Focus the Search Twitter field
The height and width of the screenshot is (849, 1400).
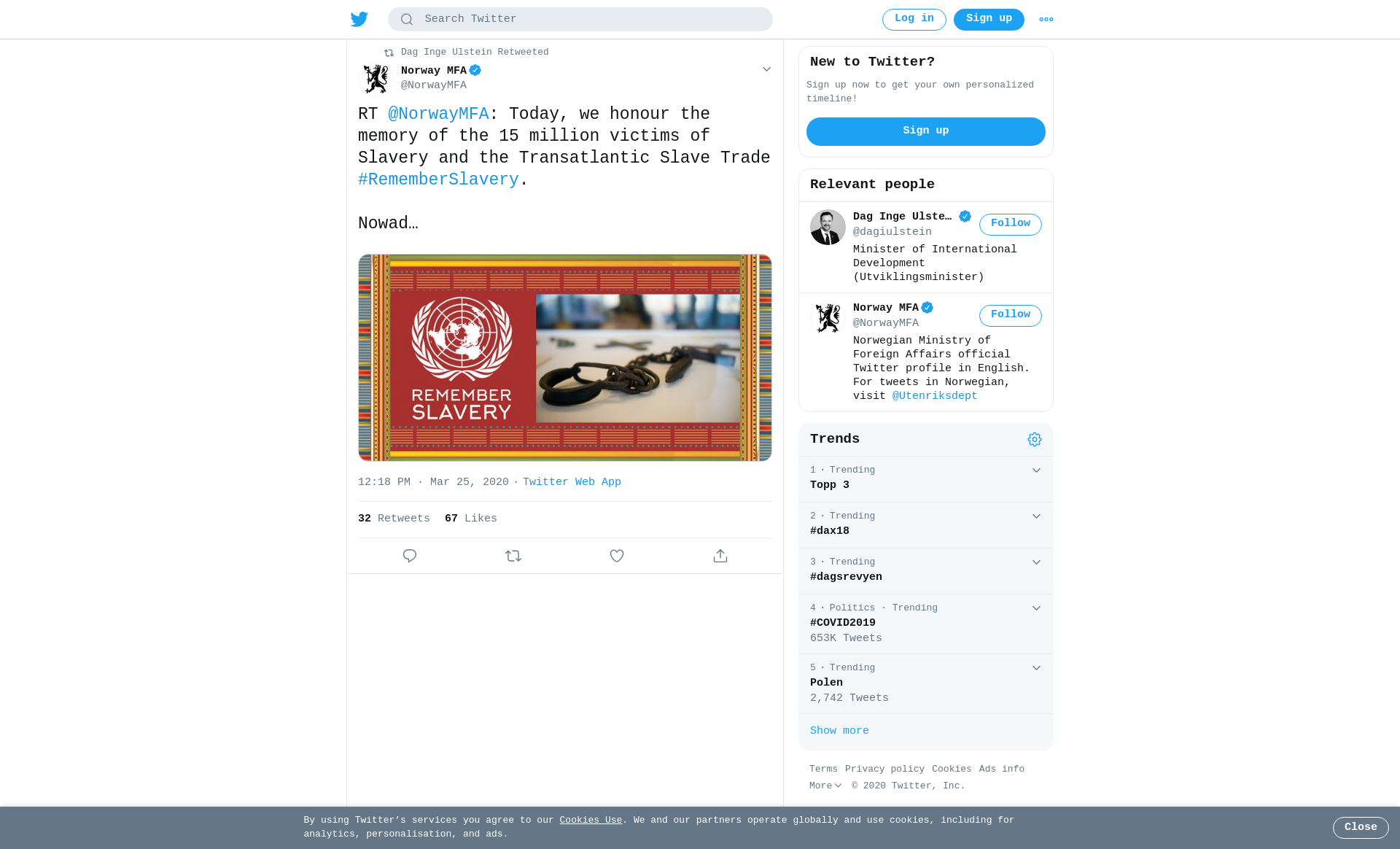coord(580,20)
